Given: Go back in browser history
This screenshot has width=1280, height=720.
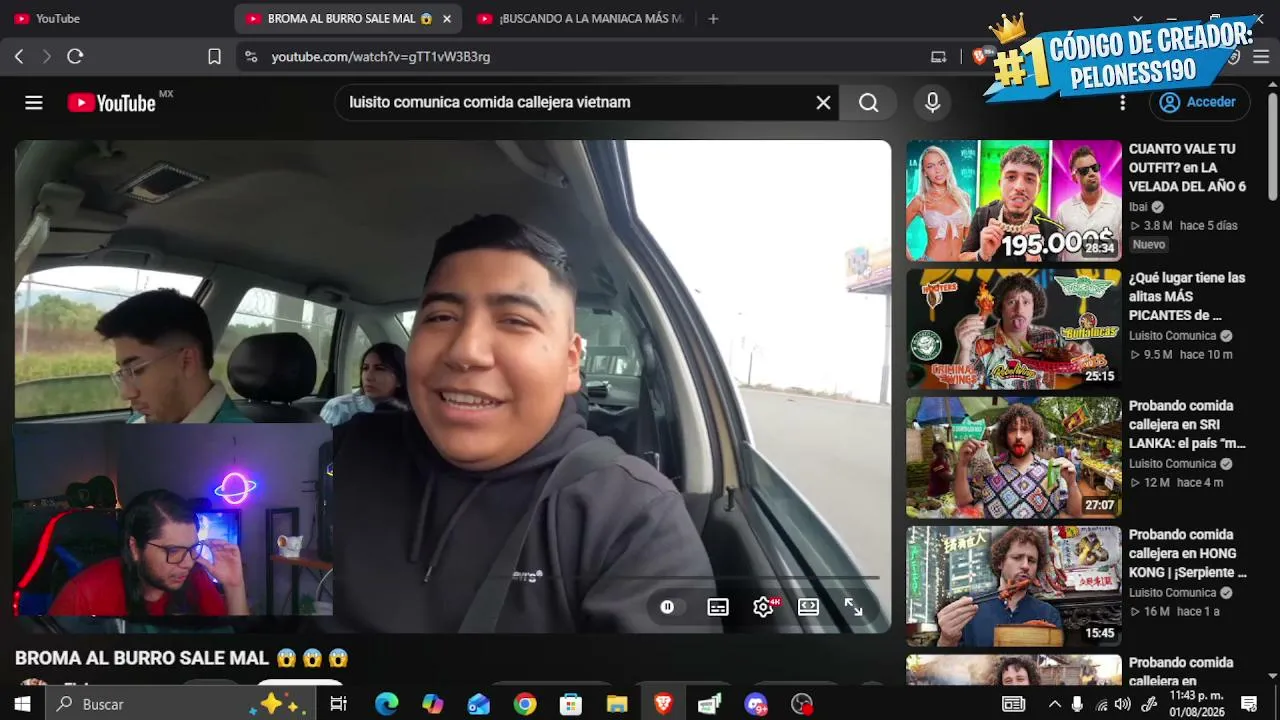Looking at the screenshot, I should 19,57.
